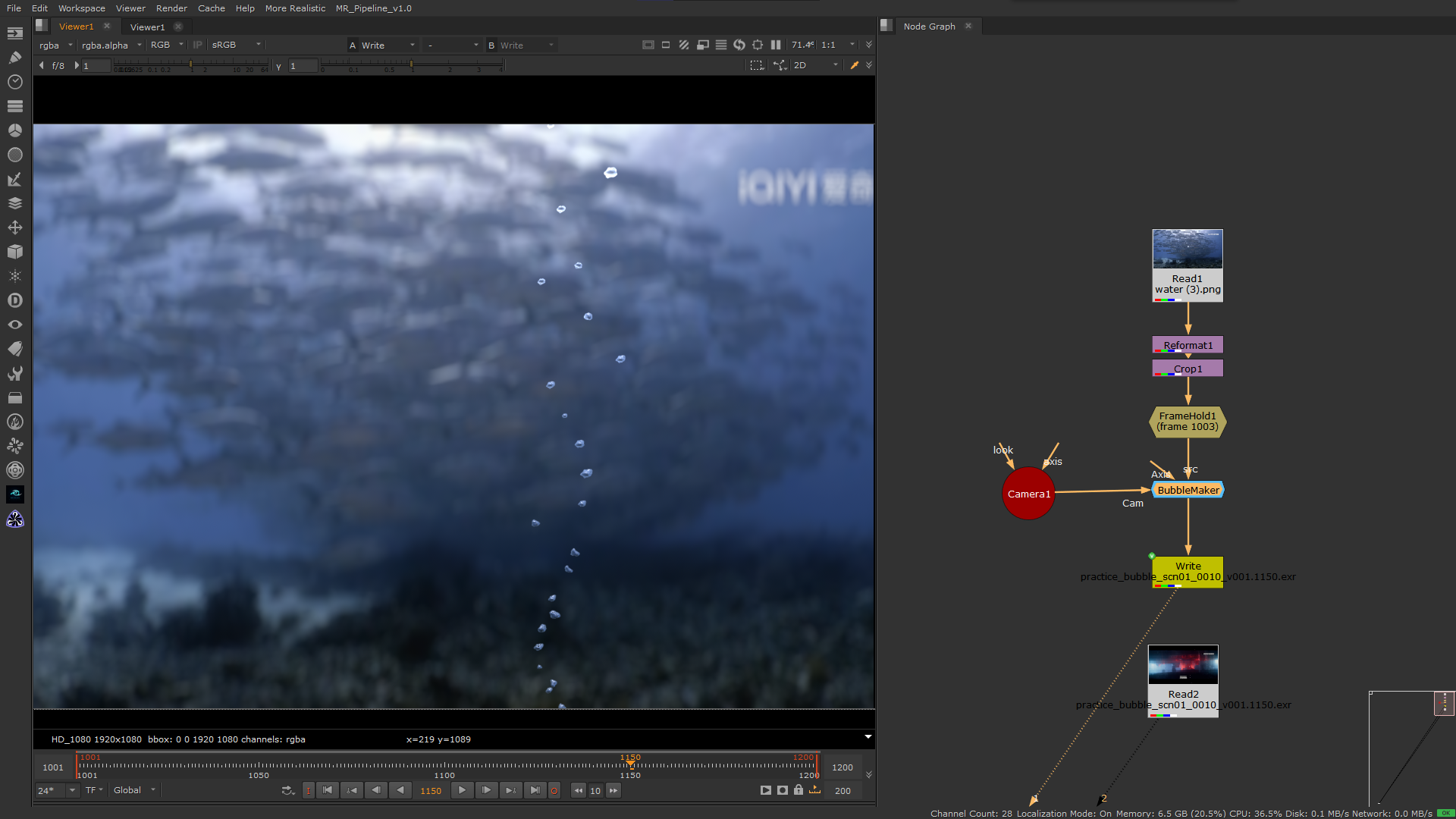
Task: Open the Time nodes clock icon
Action: [x=15, y=82]
